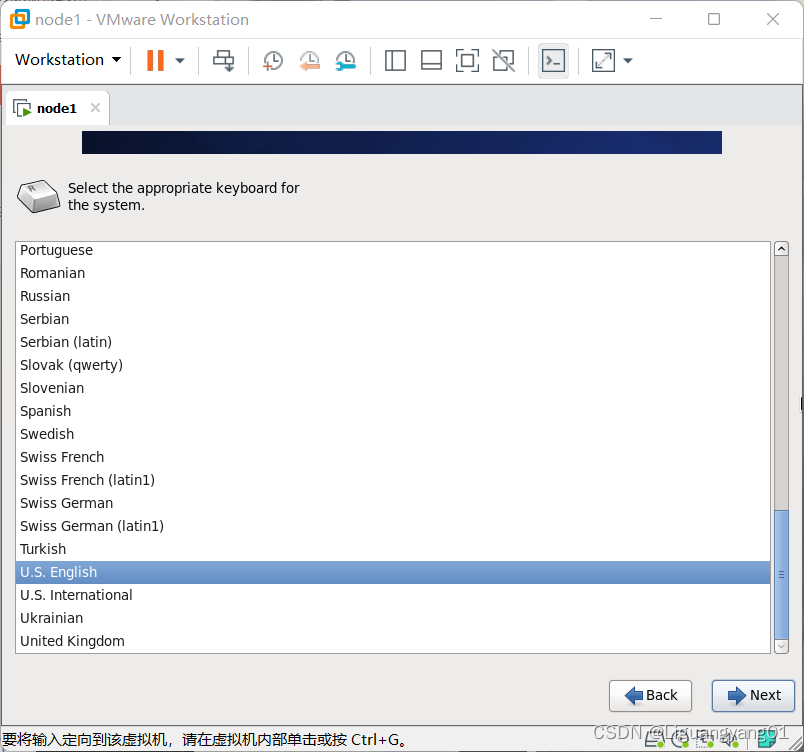Screen dimensions: 804x752
Task: Select the highlighted U.S. English layout
Action: point(393,572)
